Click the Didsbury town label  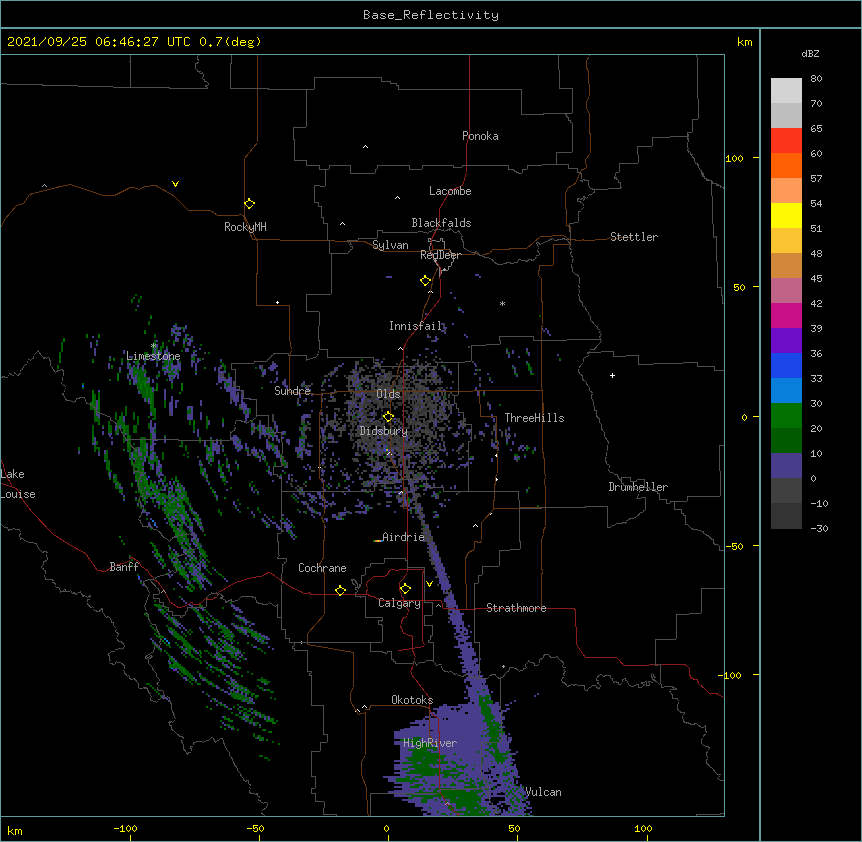(x=384, y=431)
